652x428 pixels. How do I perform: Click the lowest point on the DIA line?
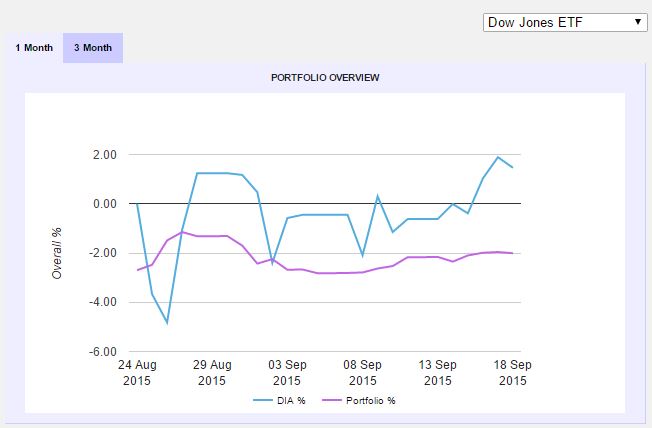click(167, 323)
